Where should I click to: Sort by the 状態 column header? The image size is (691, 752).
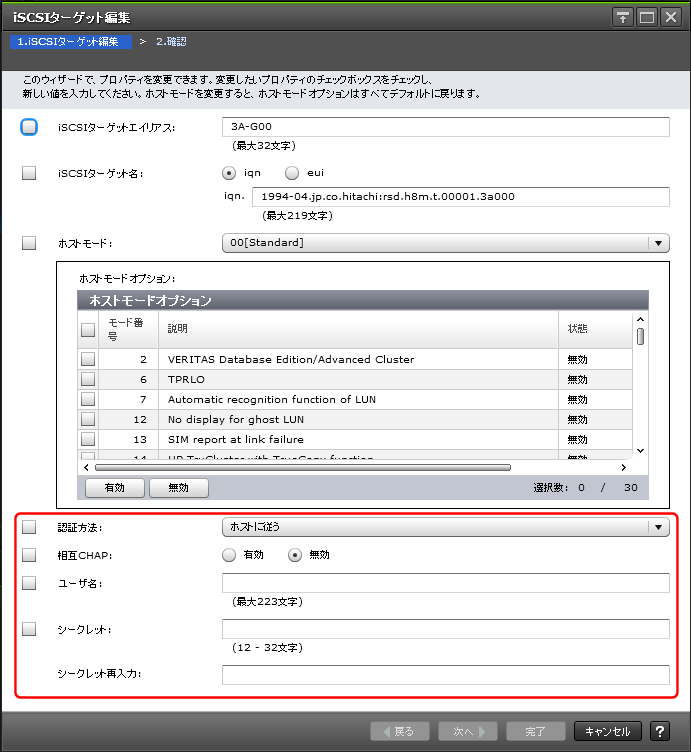click(x=595, y=329)
